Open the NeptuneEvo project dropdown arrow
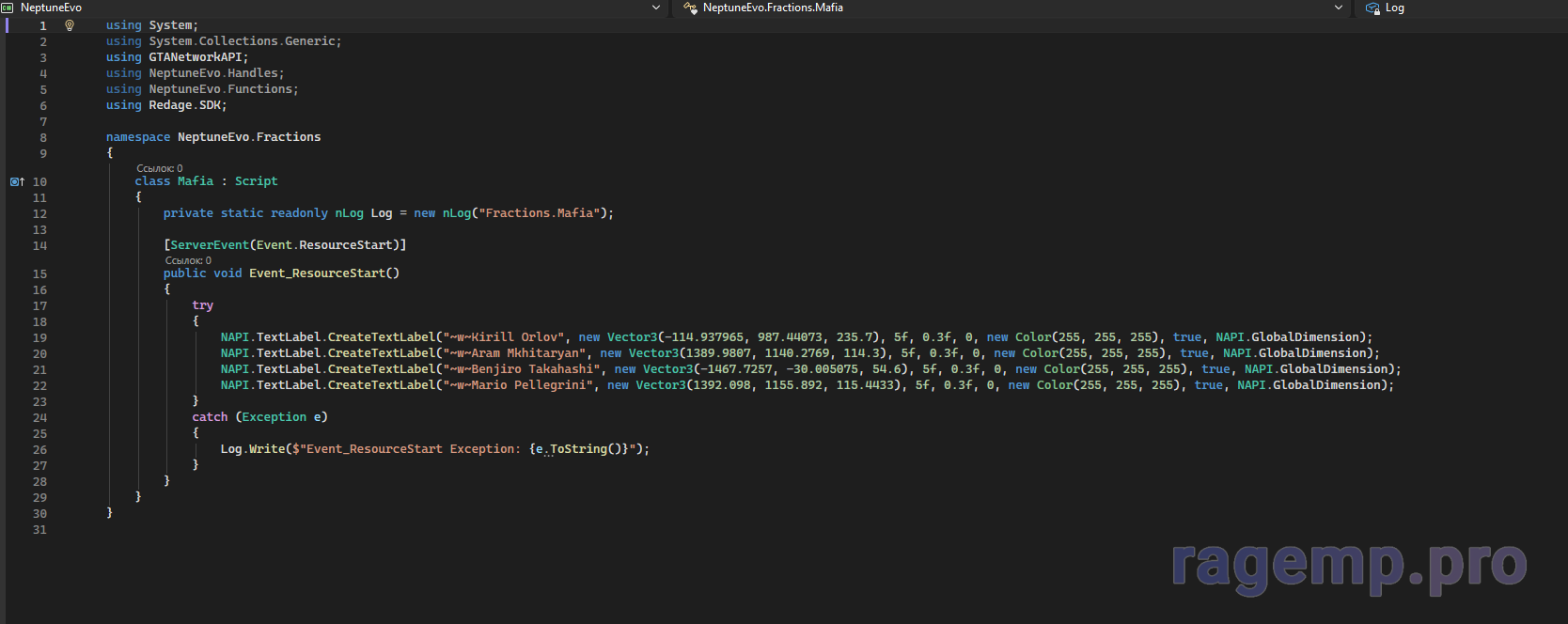Screen dimensions: 1568x624 pyautogui.click(x=656, y=8)
